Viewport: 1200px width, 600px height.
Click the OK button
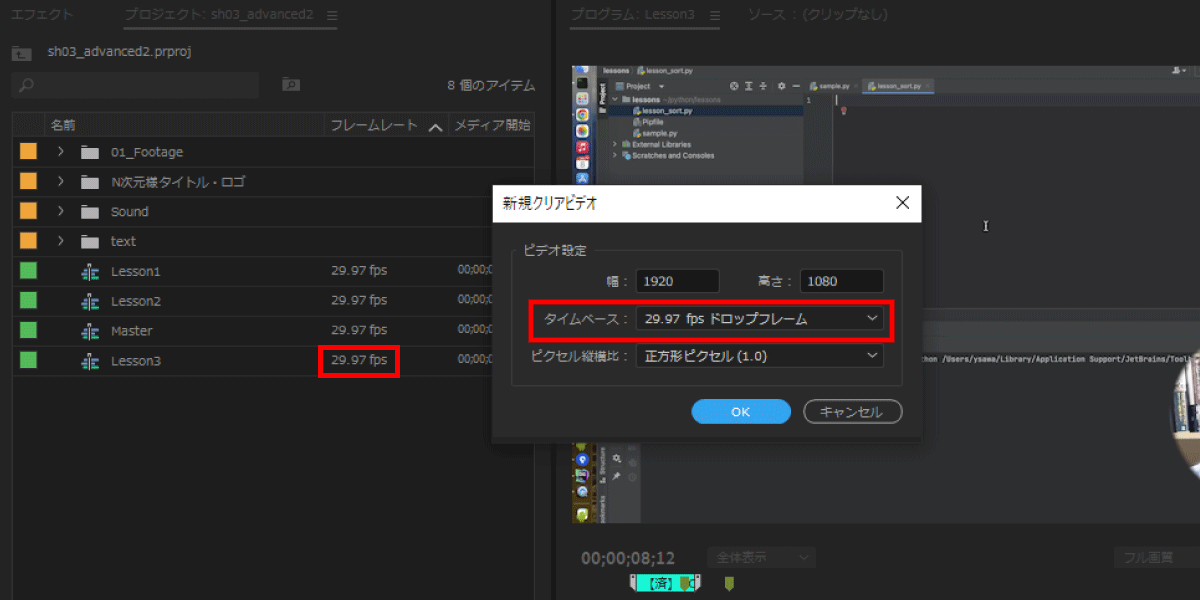click(741, 412)
